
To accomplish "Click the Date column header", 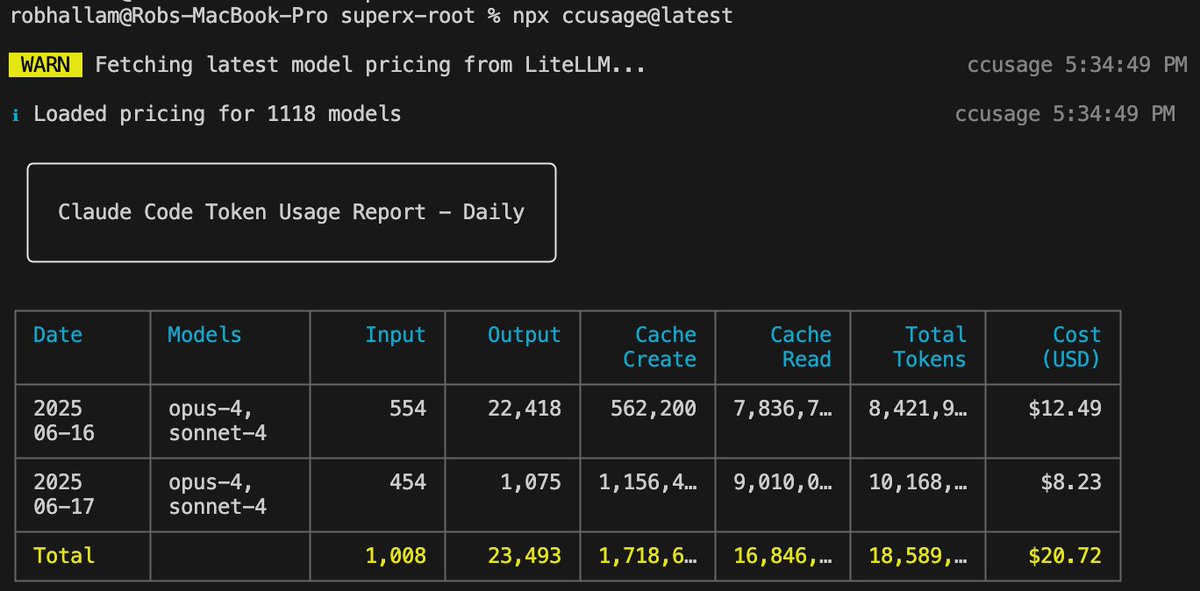I will [x=58, y=335].
